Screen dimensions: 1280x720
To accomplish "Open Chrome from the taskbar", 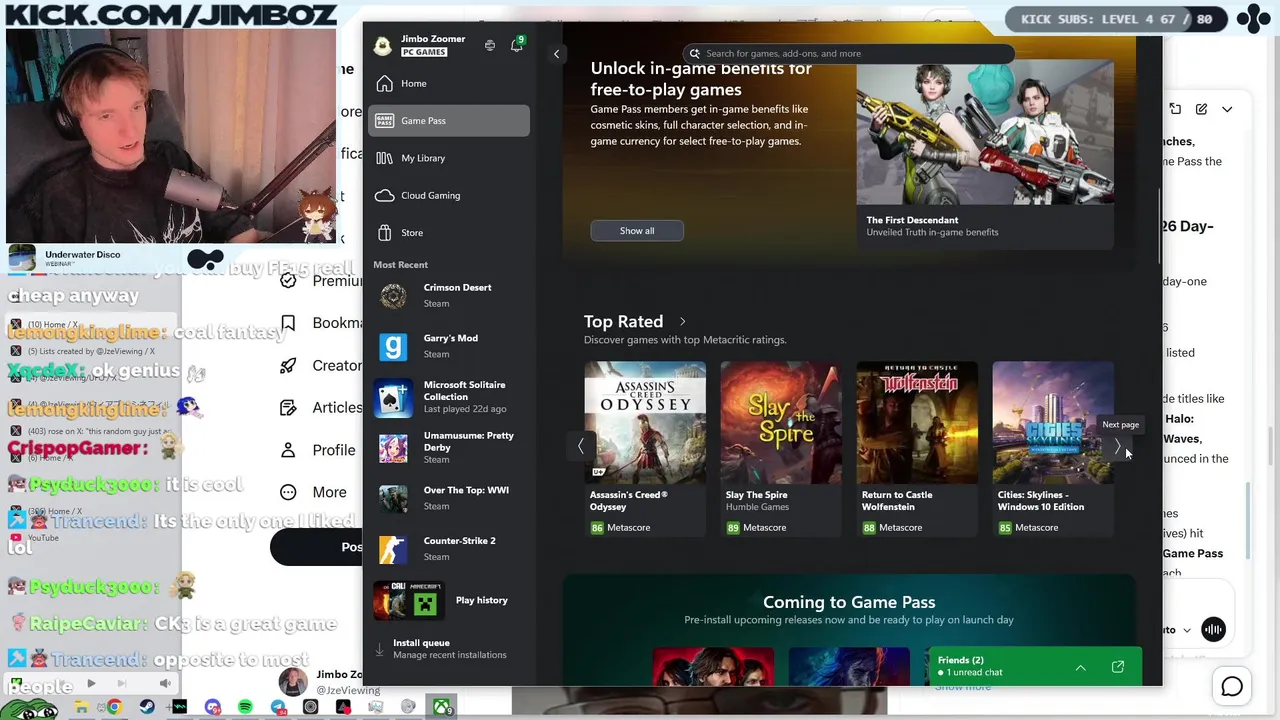I will (x=114, y=707).
